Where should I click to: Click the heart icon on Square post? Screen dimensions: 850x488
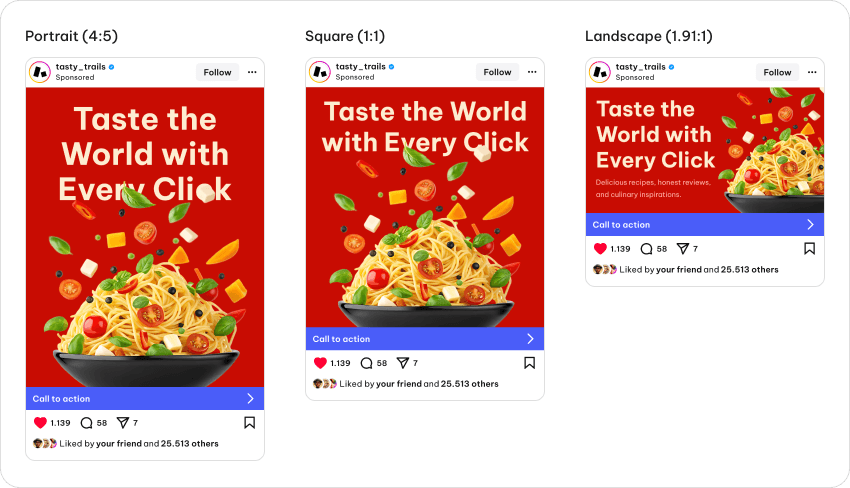(320, 363)
